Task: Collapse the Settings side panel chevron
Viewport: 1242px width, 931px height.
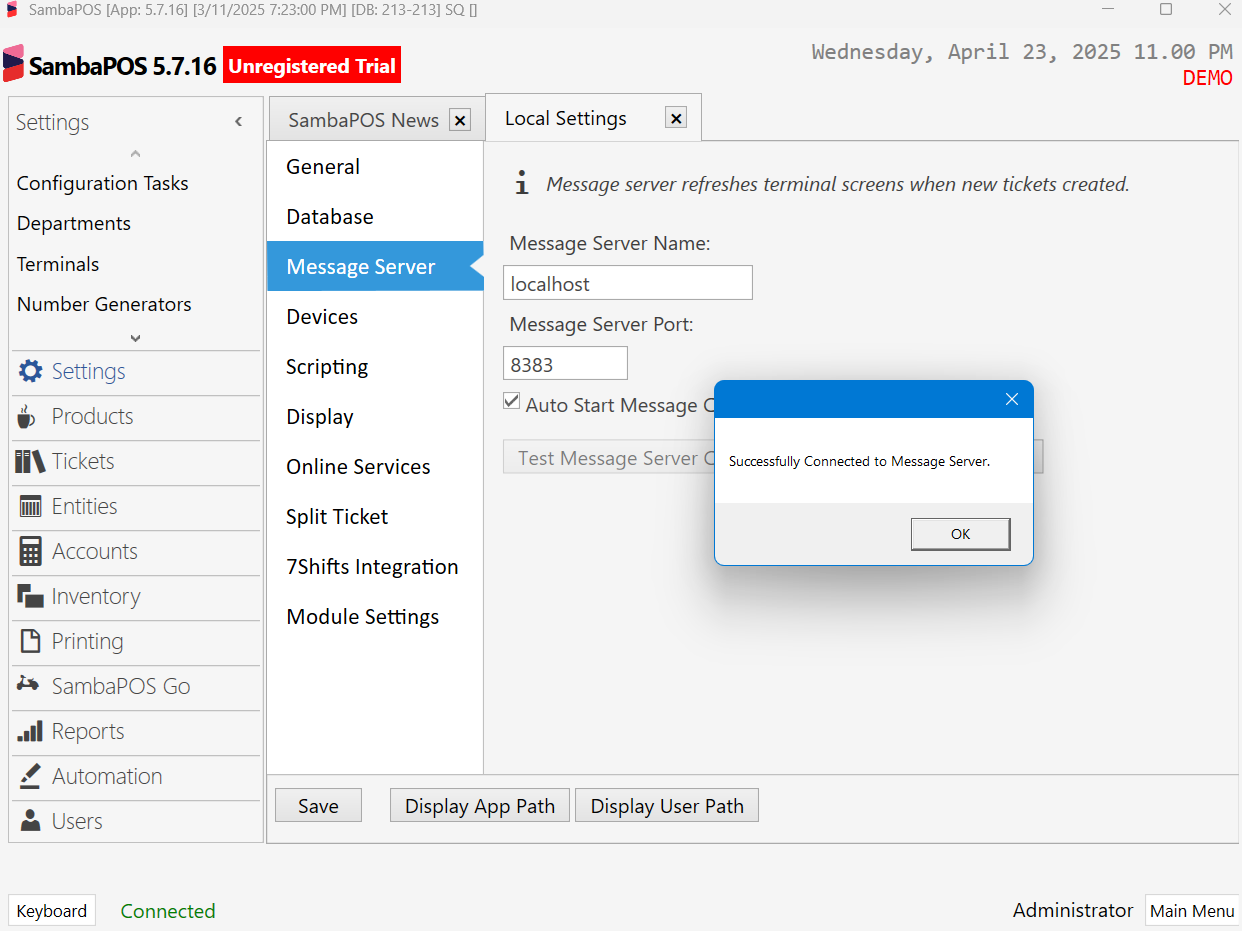Action: tap(238, 122)
